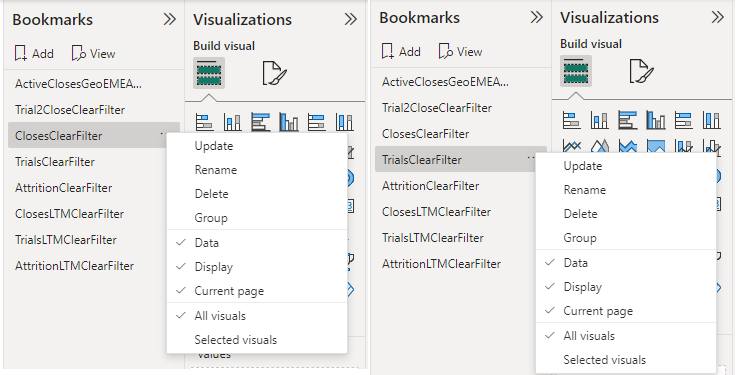Screen dimensions: 738x375
Task: Click Rename in TrialsClearFilter context menu
Action: click(x=626, y=190)
